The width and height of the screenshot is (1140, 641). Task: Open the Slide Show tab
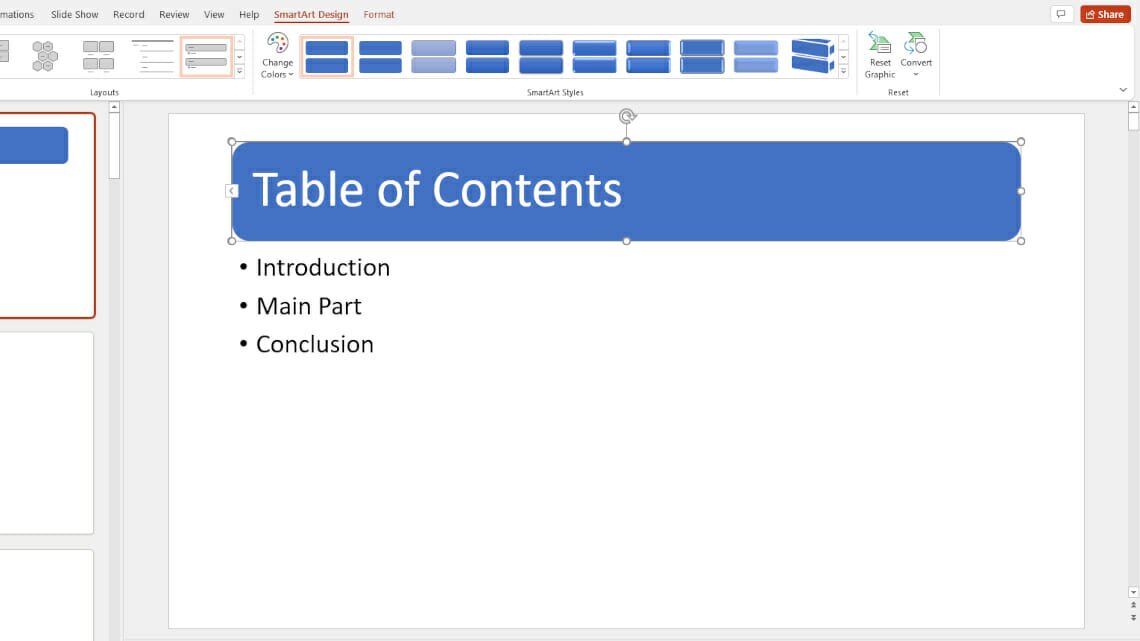tap(75, 15)
